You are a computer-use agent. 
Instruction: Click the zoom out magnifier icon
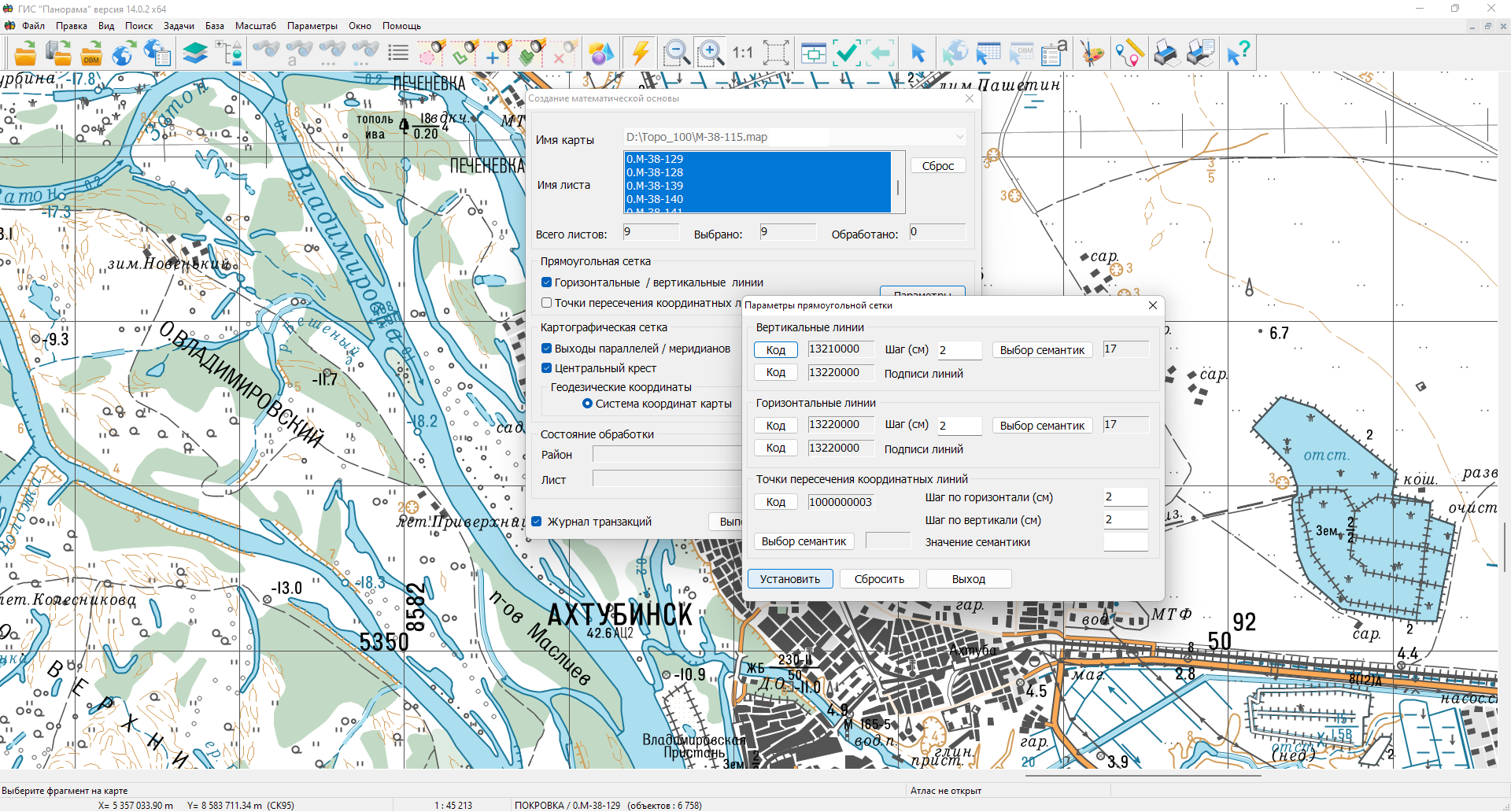pos(676,54)
